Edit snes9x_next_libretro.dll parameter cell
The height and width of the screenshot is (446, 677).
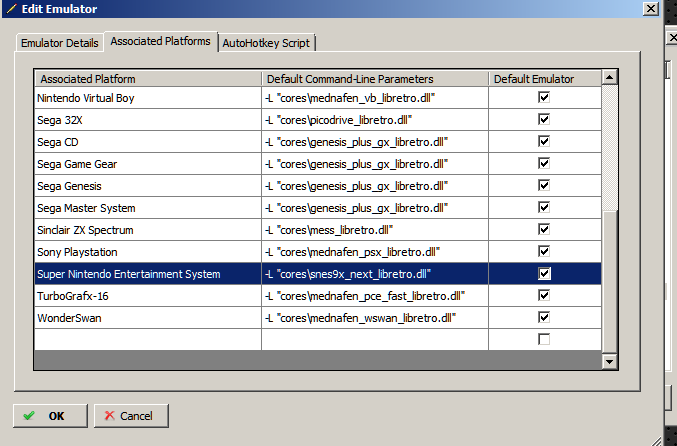pos(375,274)
